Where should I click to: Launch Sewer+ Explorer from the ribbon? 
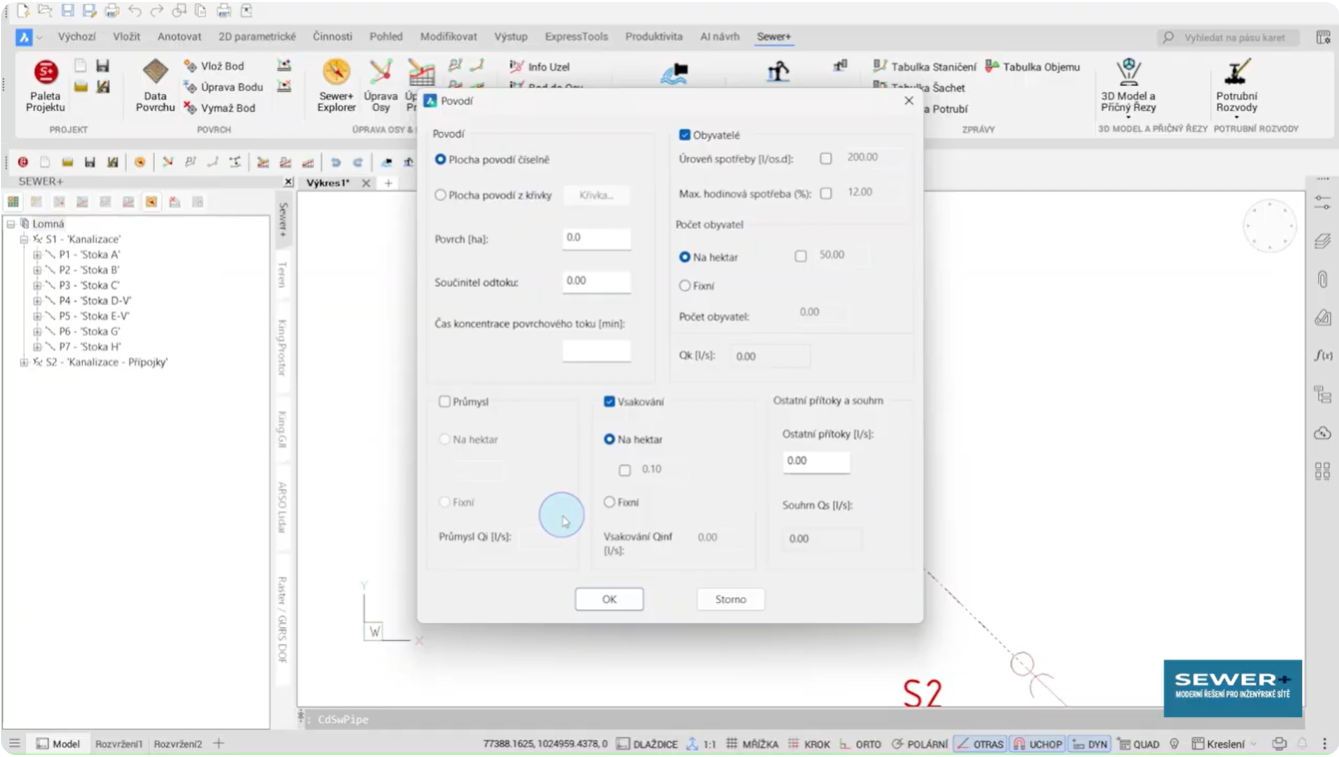pyautogui.click(x=336, y=73)
